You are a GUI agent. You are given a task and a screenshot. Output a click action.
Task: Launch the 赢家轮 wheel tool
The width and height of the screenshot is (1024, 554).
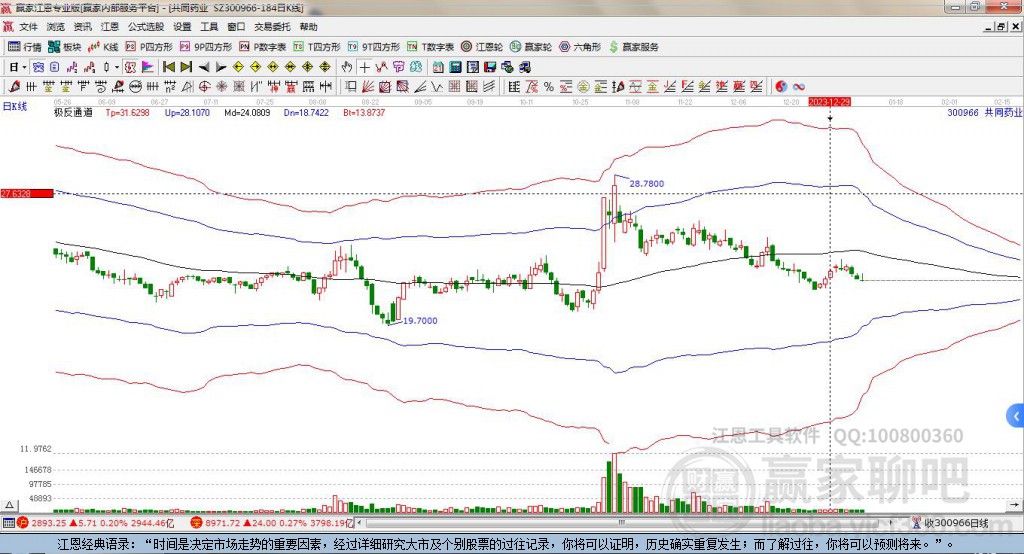pyautogui.click(x=530, y=47)
